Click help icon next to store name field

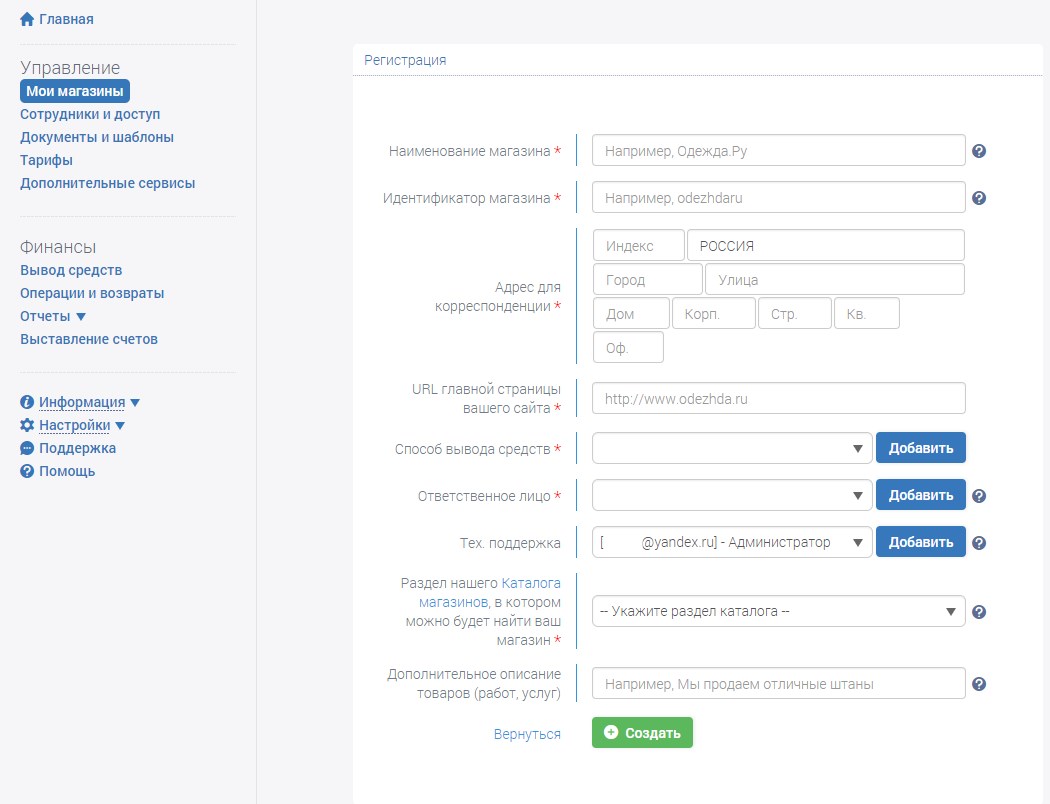979,151
